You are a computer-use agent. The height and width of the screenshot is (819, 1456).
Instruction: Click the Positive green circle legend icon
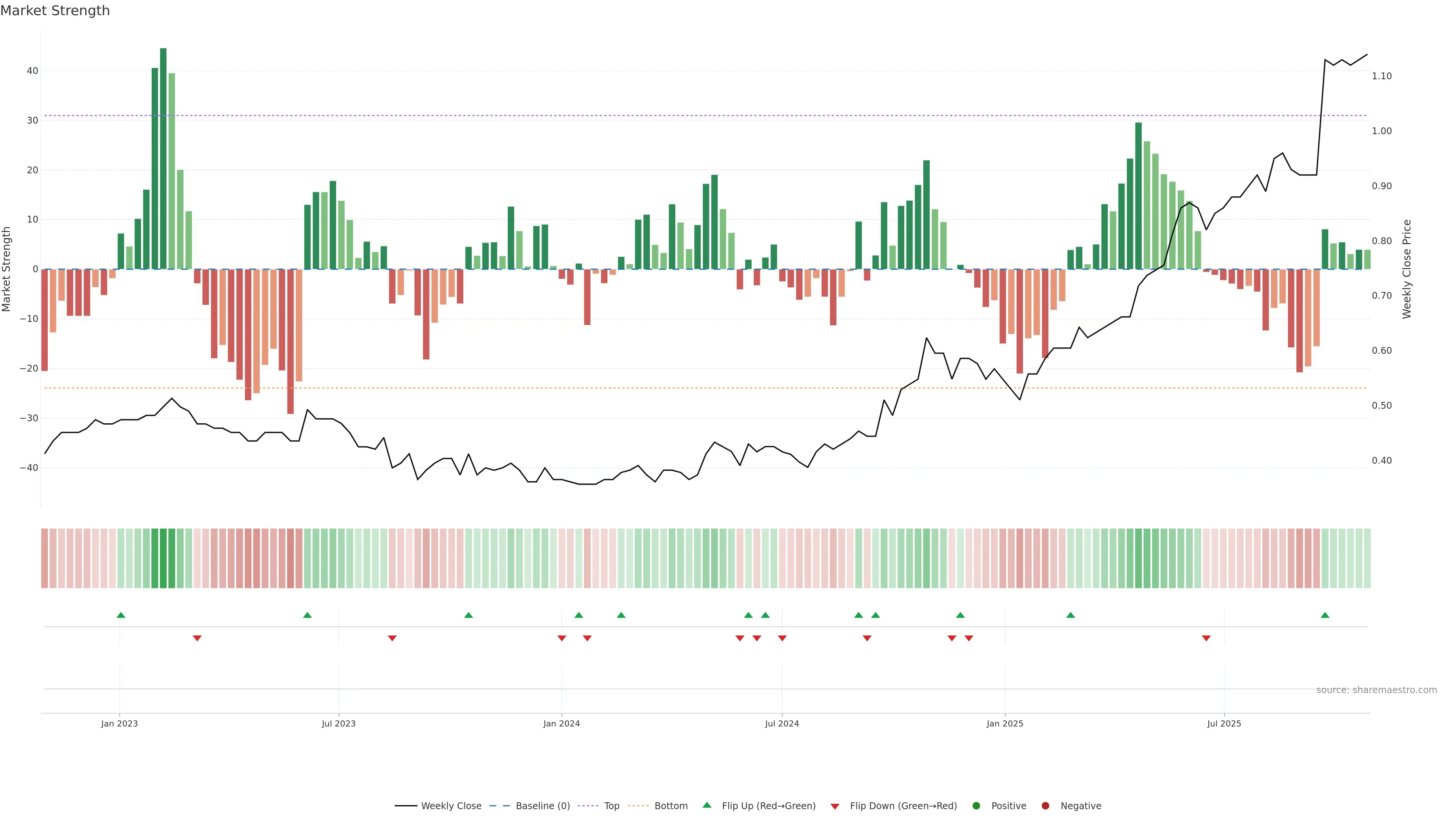(x=976, y=806)
